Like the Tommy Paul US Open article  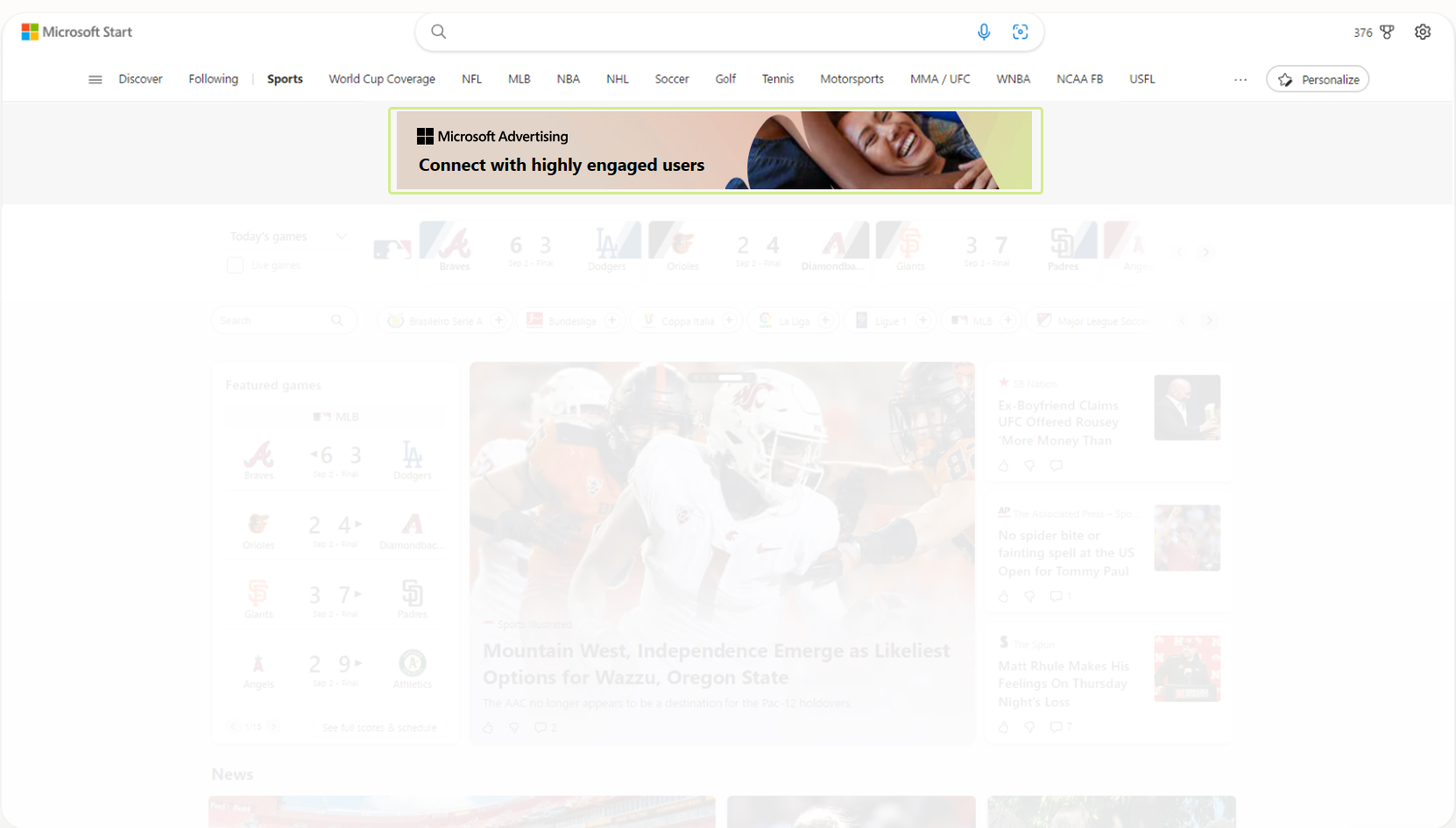pos(1003,596)
